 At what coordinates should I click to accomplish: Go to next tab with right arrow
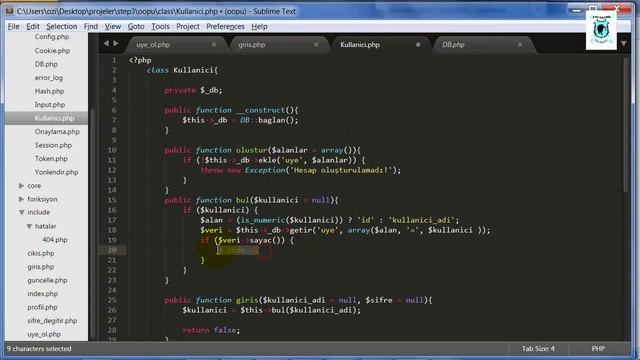116,43
